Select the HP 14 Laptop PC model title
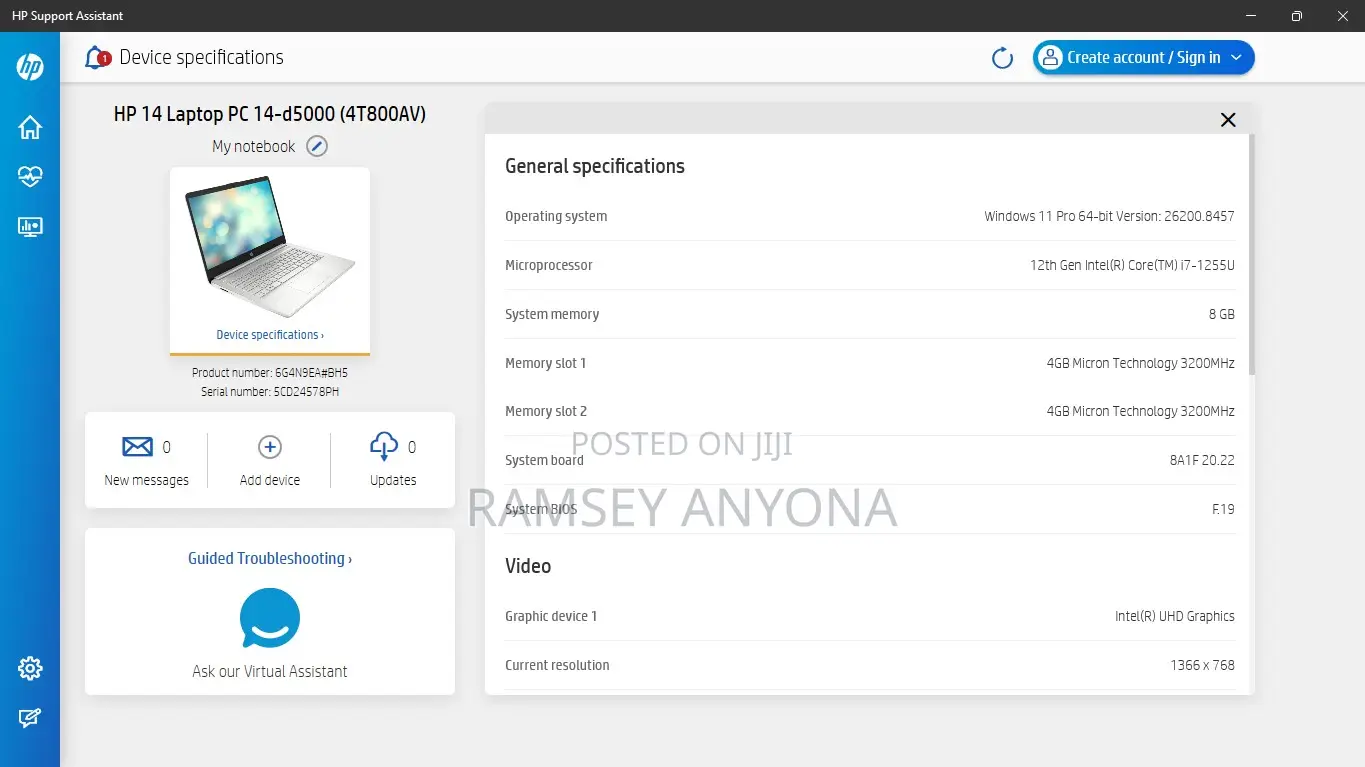The height and width of the screenshot is (767, 1365). pos(270,114)
